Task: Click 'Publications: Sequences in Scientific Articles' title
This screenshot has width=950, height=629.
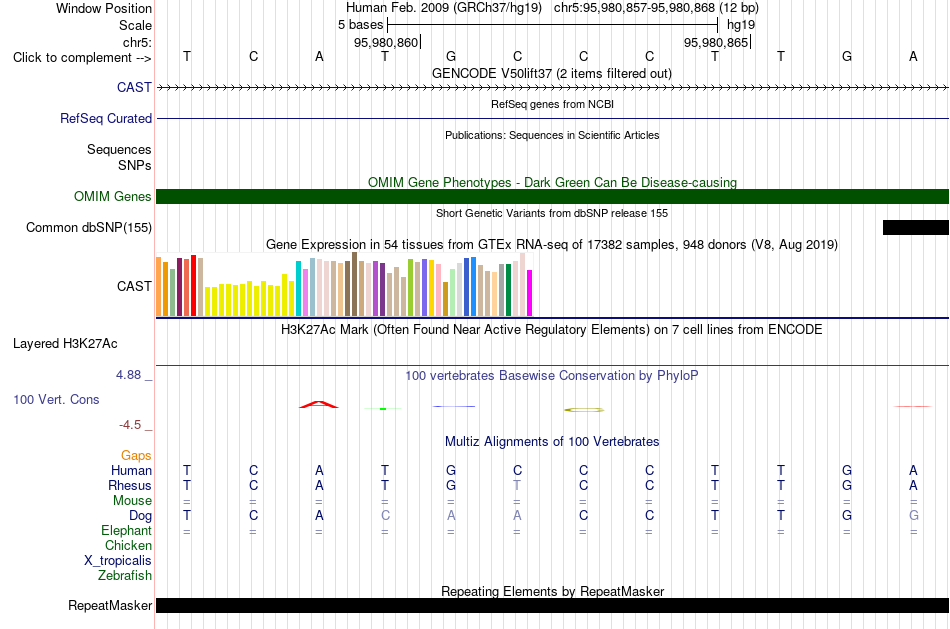Action: pyautogui.click(x=552, y=135)
